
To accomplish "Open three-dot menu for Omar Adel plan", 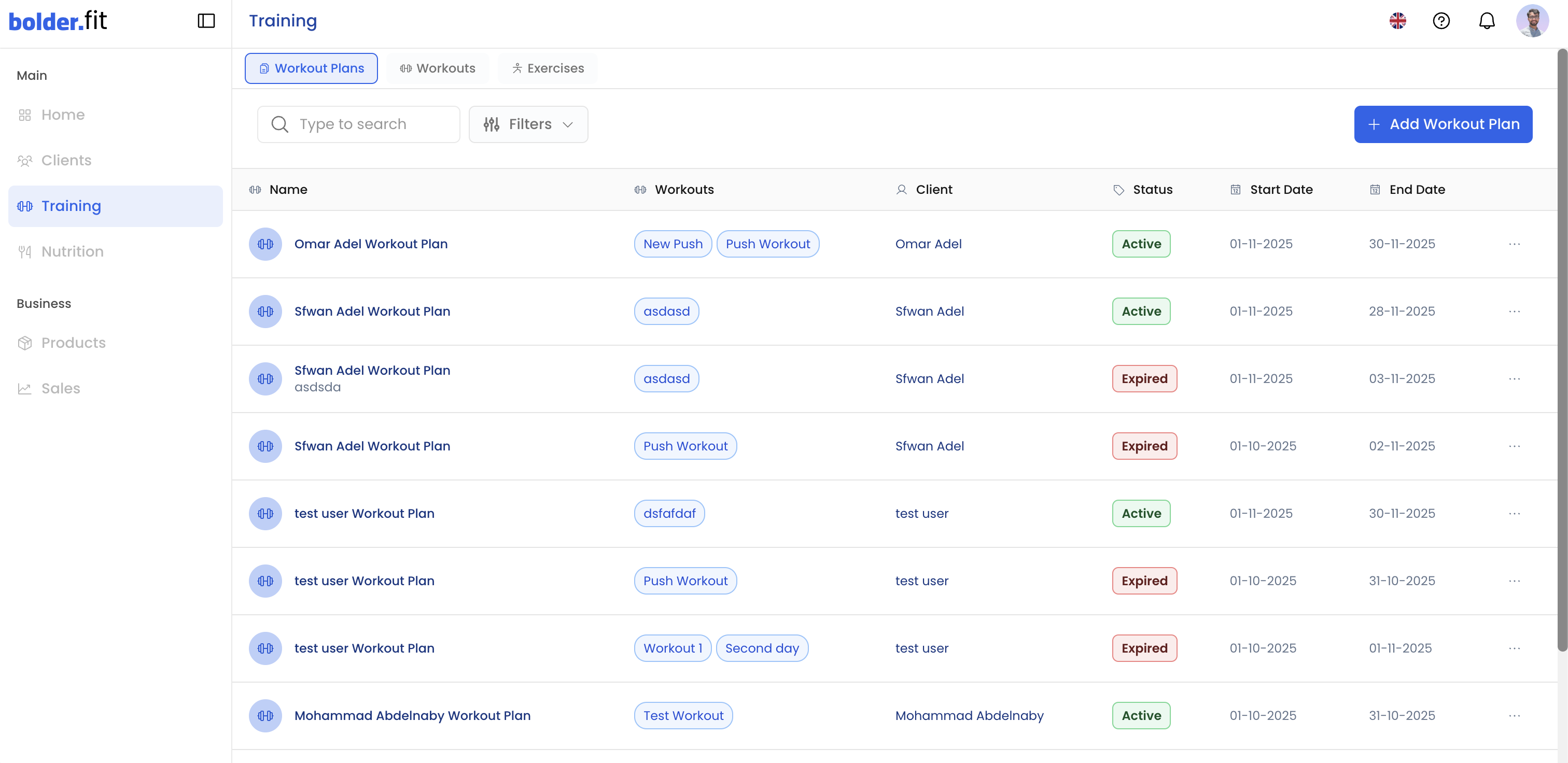I will coord(1515,244).
